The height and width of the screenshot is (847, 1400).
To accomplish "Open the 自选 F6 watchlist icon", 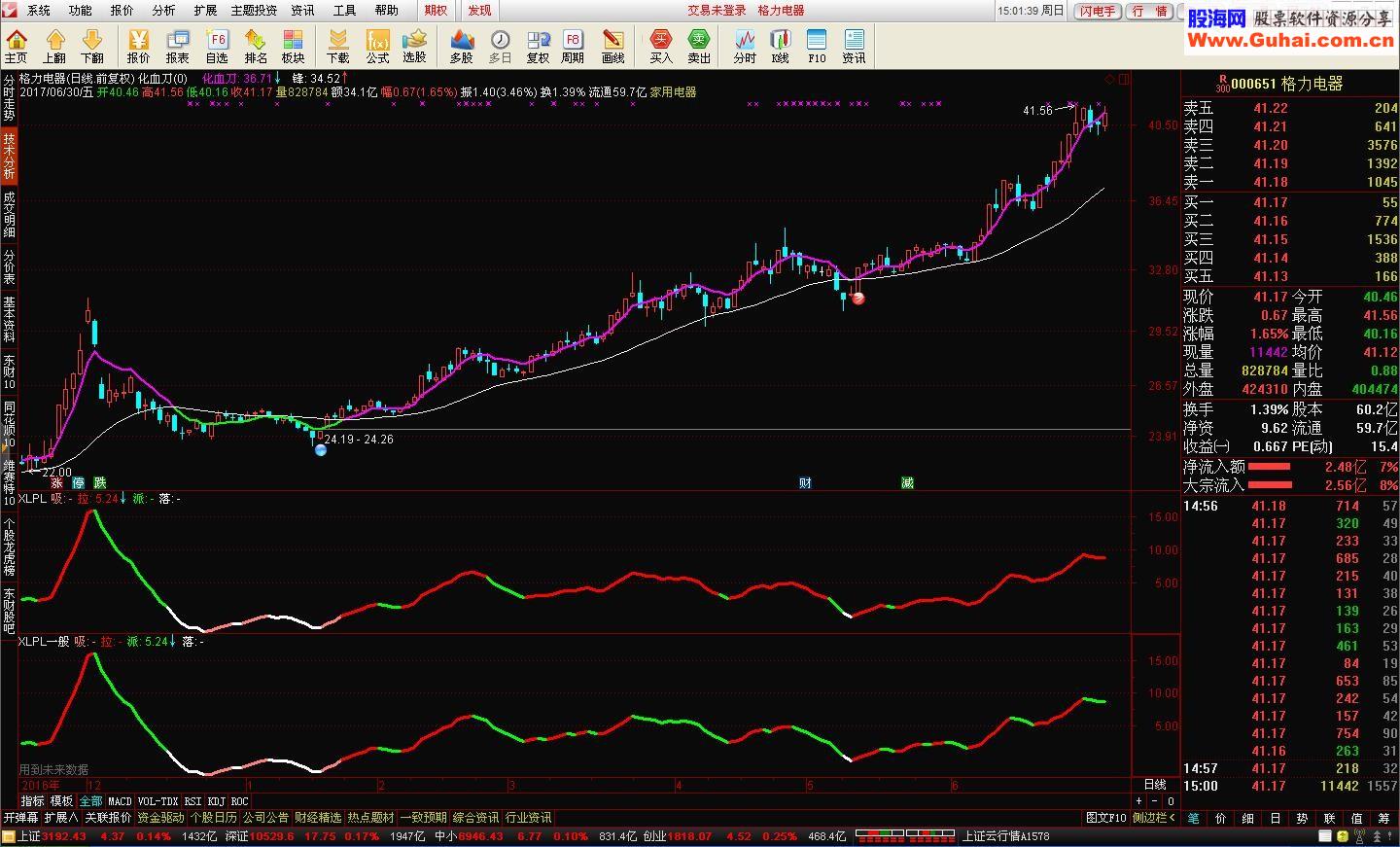I will [217, 46].
